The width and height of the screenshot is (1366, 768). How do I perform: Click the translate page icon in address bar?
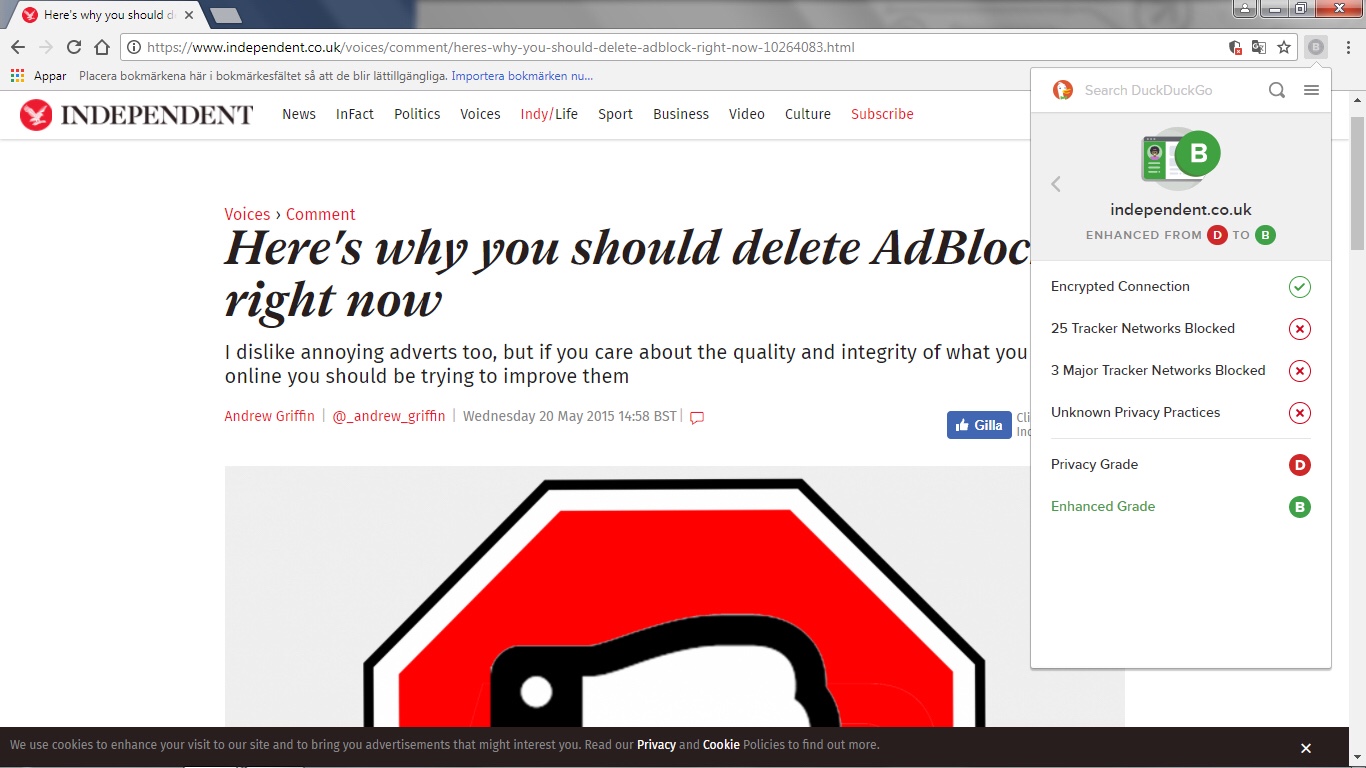click(1259, 47)
